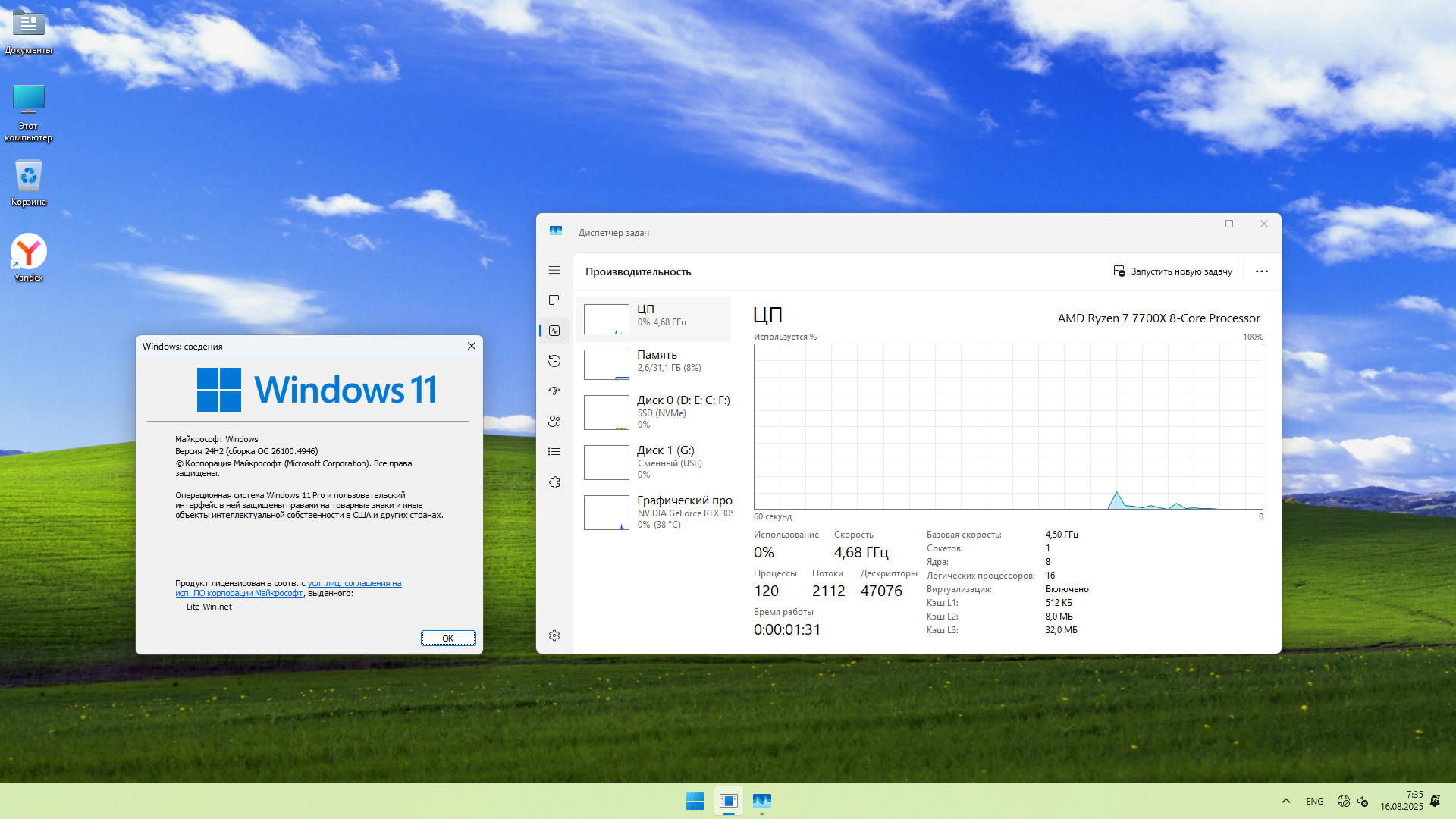Open Task Manager hamburger navigation menu
1456x819 pixels.
tap(554, 270)
